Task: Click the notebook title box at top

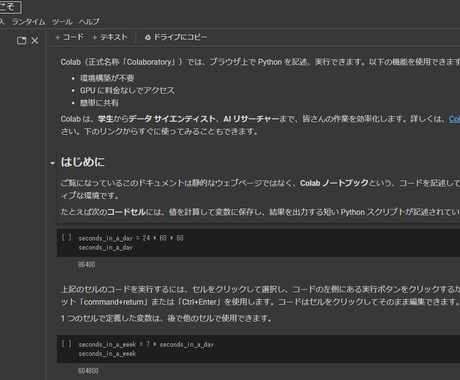Action: click(x=10, y=7)
